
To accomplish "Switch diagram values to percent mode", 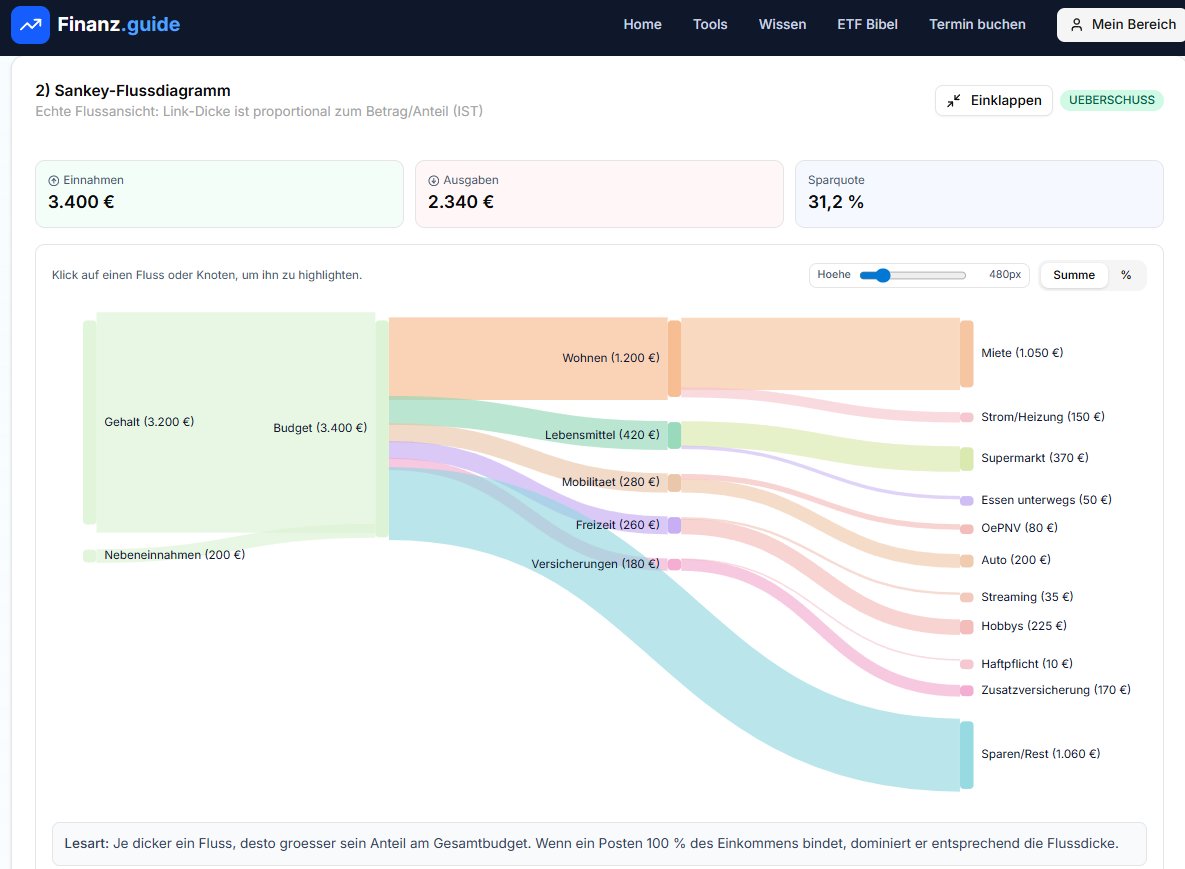I will pos(1126,275).
